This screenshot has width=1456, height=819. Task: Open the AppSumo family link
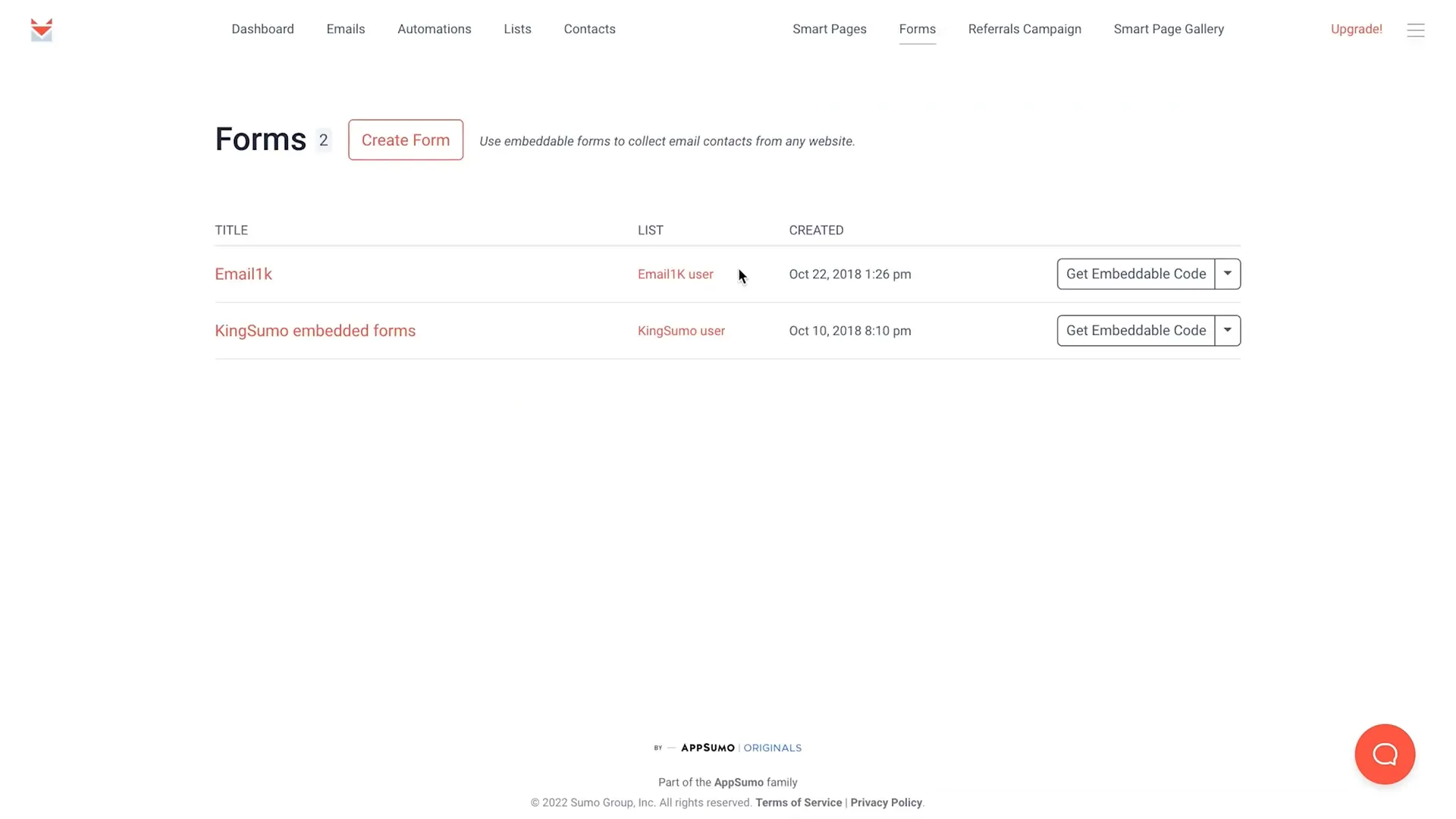point(739,782)
